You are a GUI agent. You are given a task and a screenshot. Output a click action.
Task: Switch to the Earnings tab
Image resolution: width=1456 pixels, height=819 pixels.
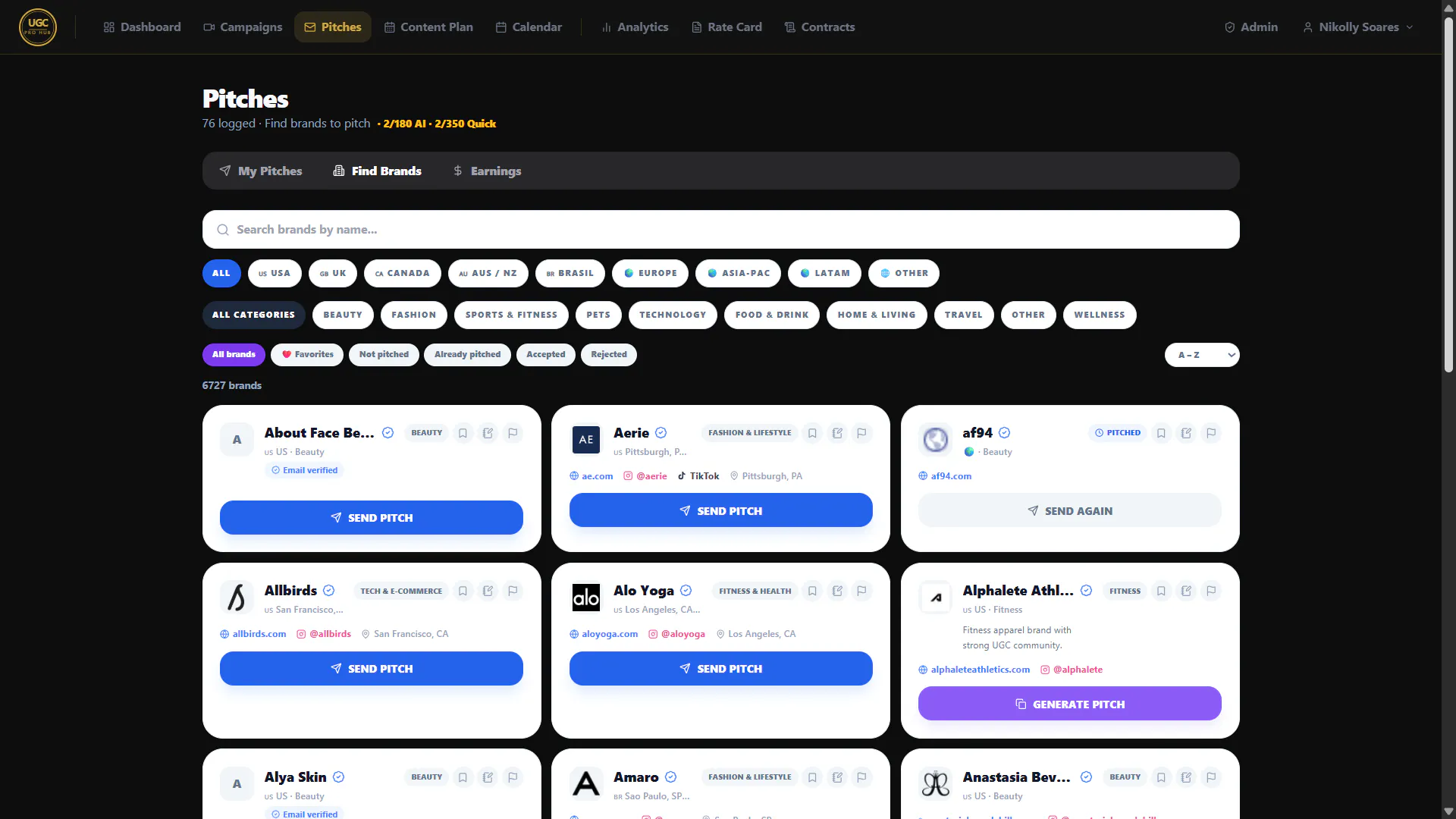click(x=488, y=171)
